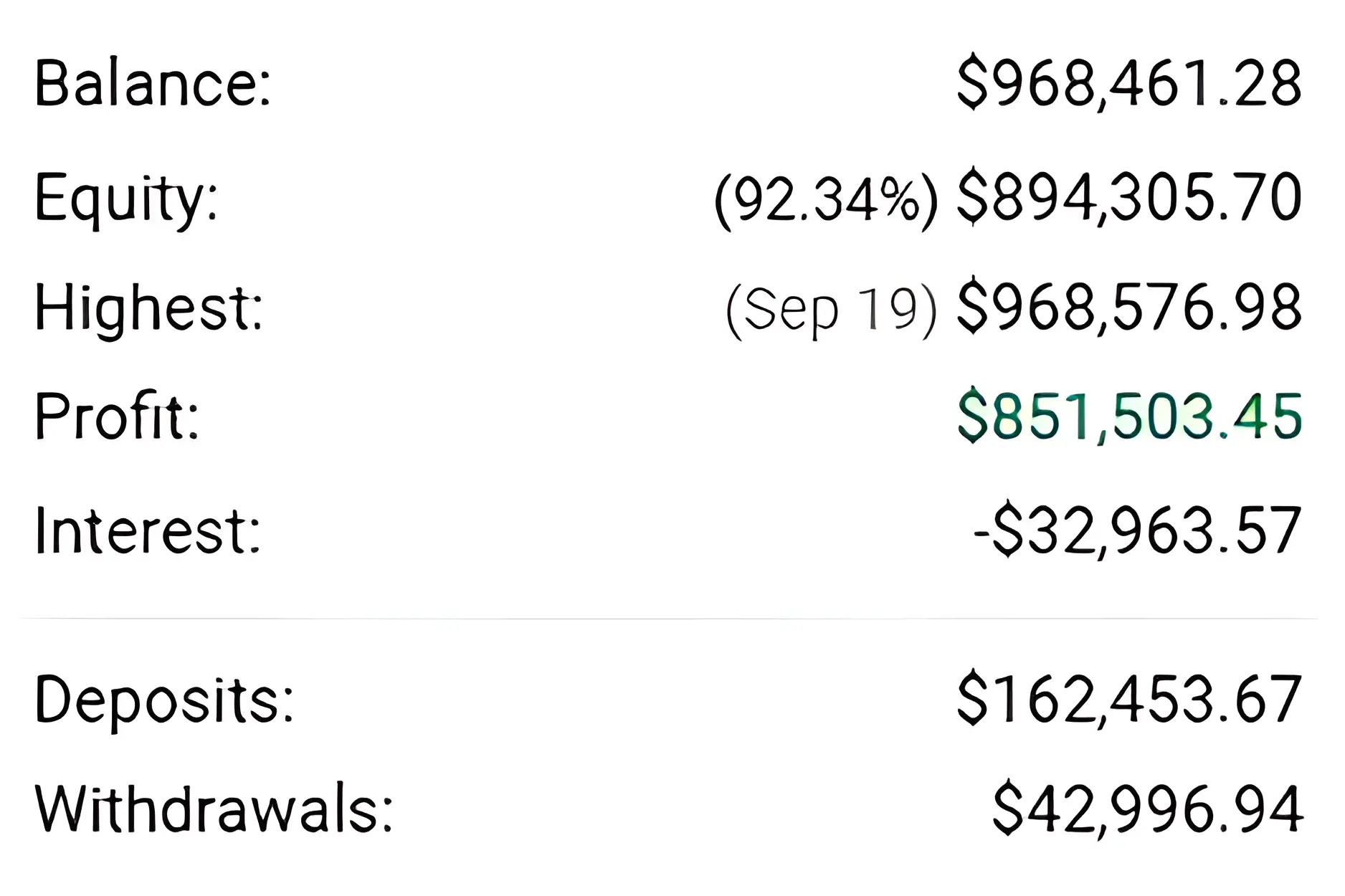The image size is (1345, 896).
Task: Click the dollar sign of the Deposits amount
Action: coord(972,698)
